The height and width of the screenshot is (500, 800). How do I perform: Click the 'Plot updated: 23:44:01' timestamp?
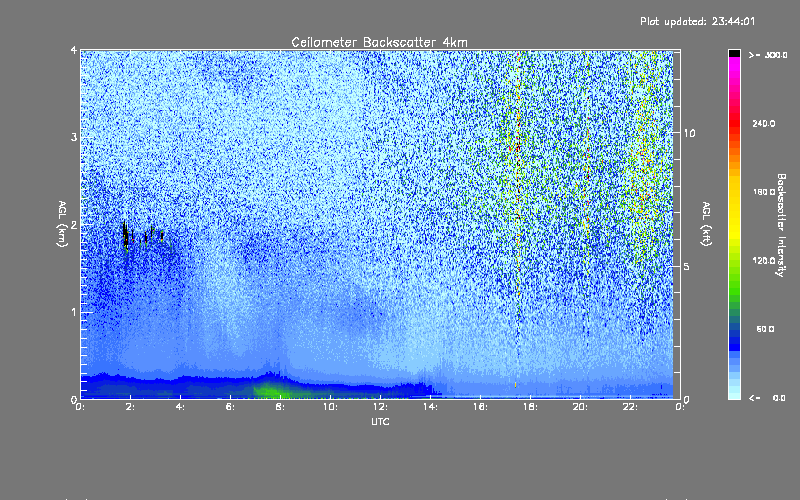tap(697, 21)
